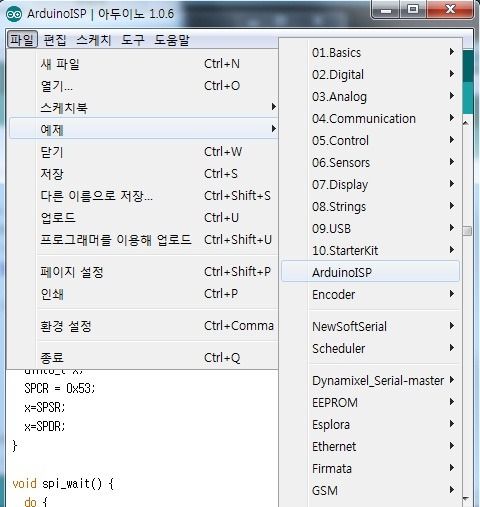
Task: Open the 도움말 menu
Action: tap(172, 40)
